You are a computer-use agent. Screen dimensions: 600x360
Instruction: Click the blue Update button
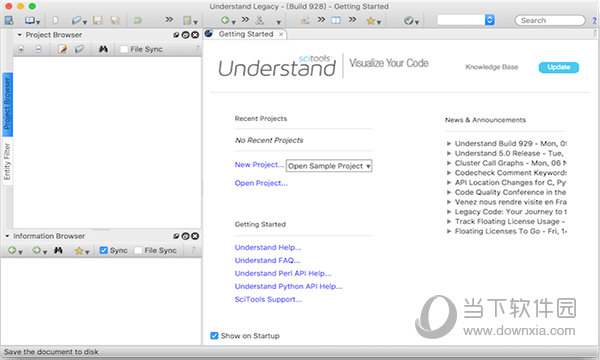(559, 67)
